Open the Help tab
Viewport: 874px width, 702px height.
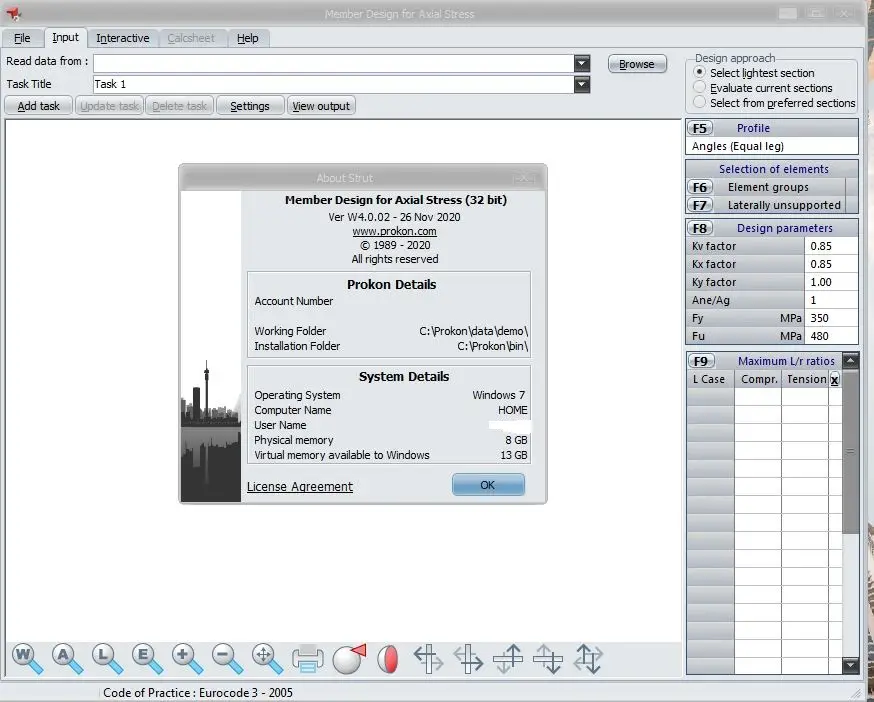247,38
